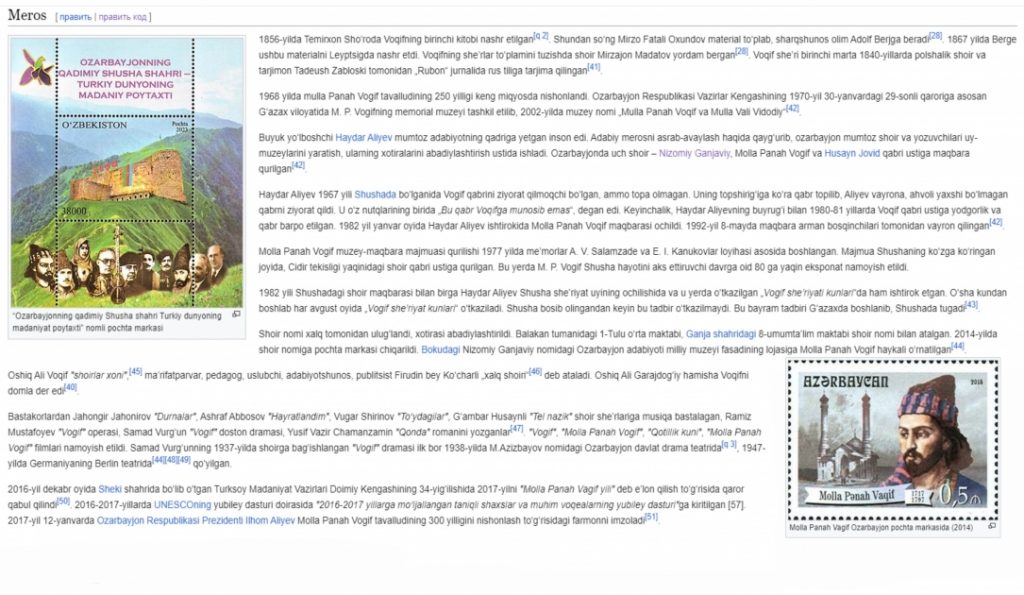Click footnote [44] after 'haykali o'rnatilgan'
The image size is (1024, 595).
957,346
